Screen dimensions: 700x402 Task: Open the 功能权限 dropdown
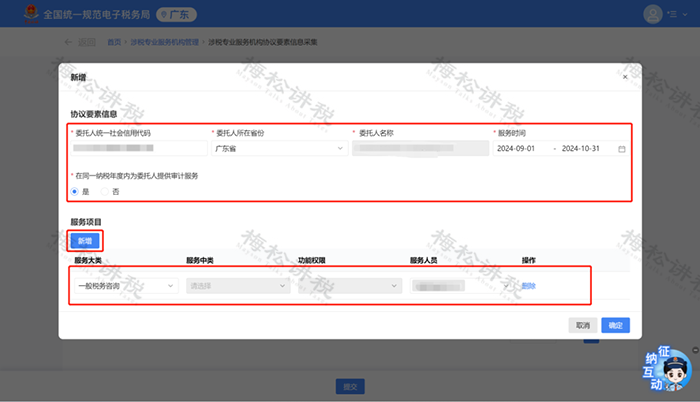click(x=348, y=285)
